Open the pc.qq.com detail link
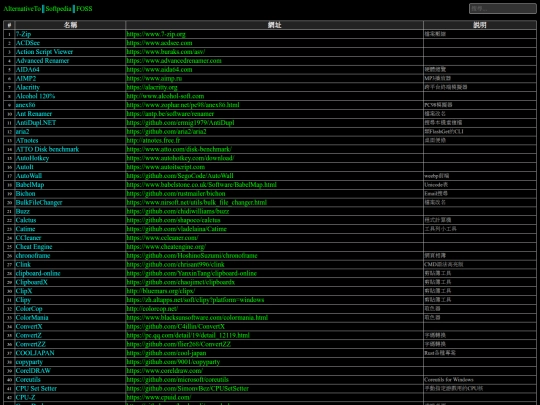This screenshot has width=540, height=405. (x=188, y=335)
